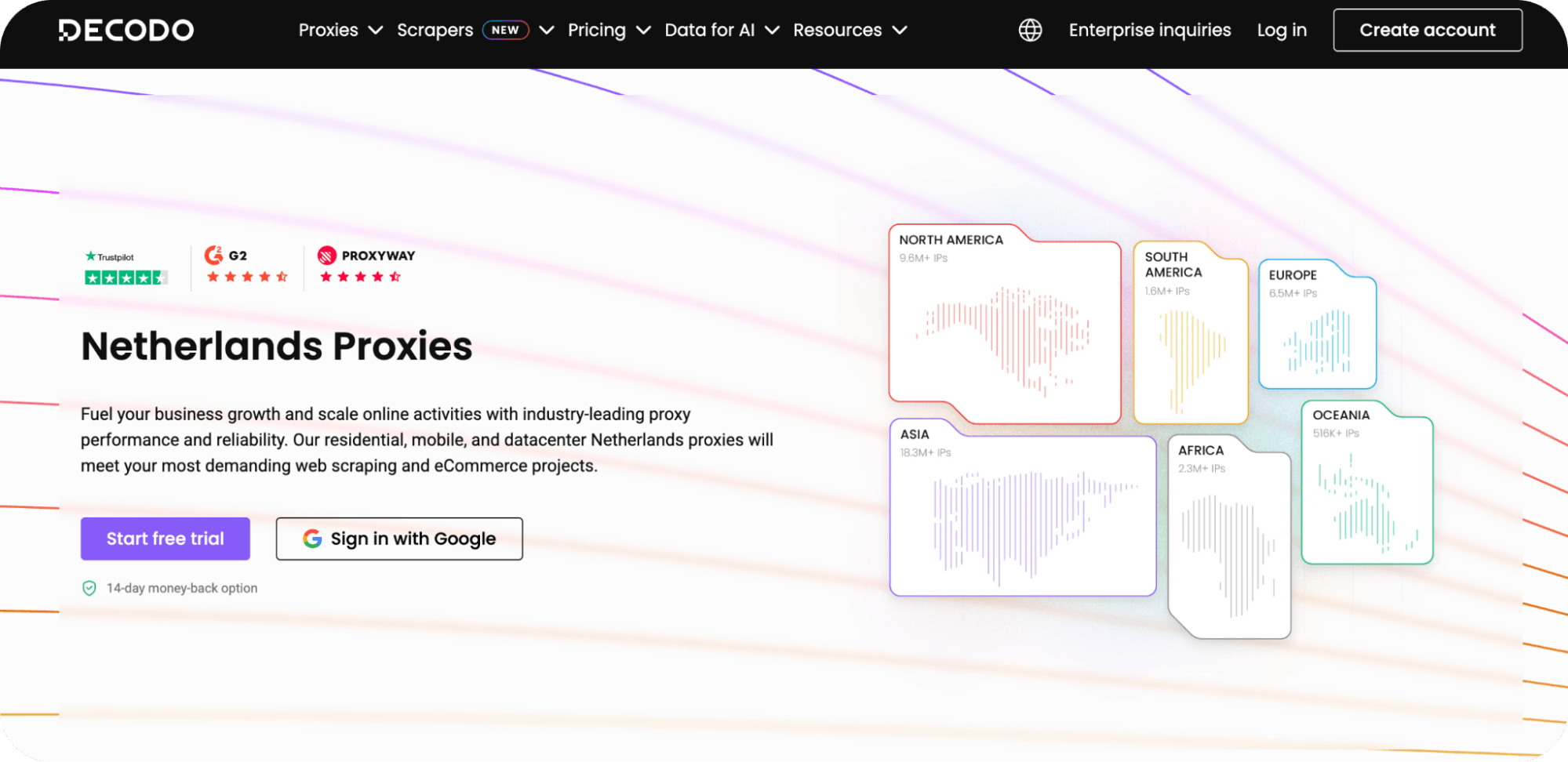Expand the Proxies dropdown chevron
Image resolution: width=1568 pixels, height=762 pixels.
[x=376, y=30]
